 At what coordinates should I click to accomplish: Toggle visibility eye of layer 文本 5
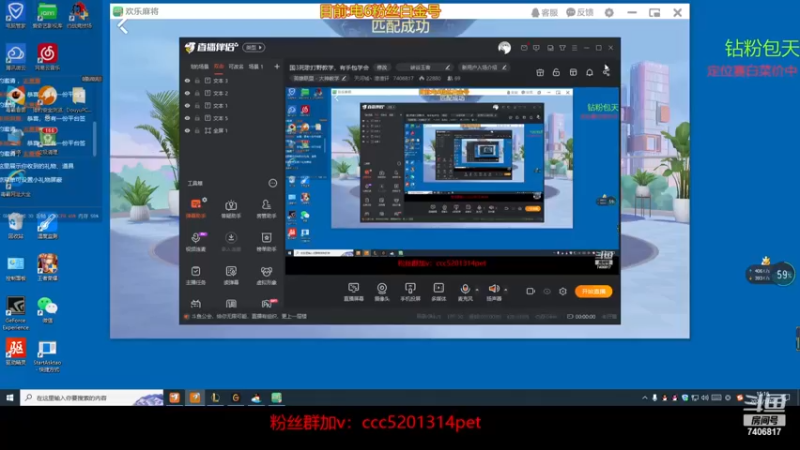[187, 118]
